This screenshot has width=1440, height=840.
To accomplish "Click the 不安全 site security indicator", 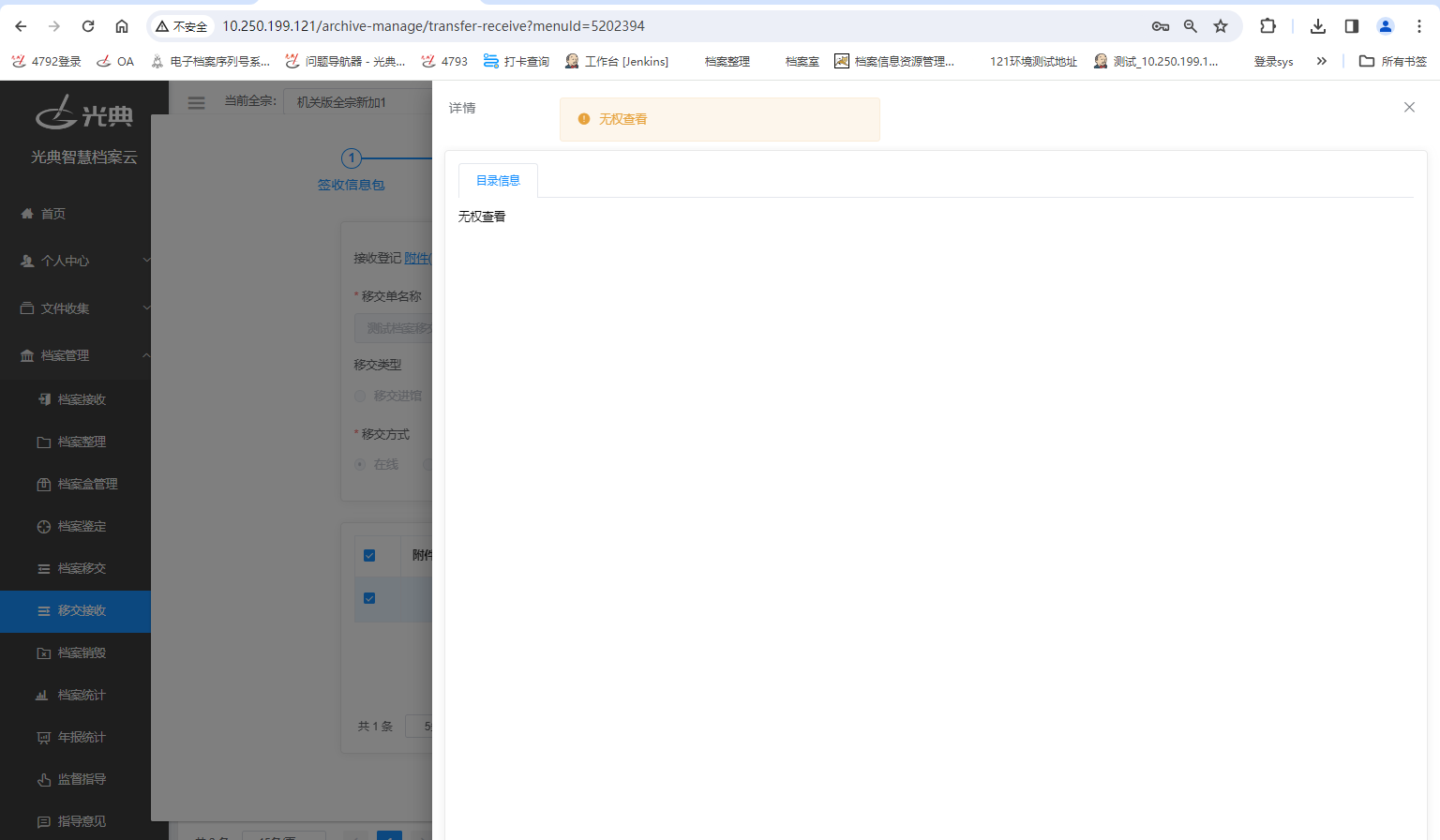I will (182, 26).
